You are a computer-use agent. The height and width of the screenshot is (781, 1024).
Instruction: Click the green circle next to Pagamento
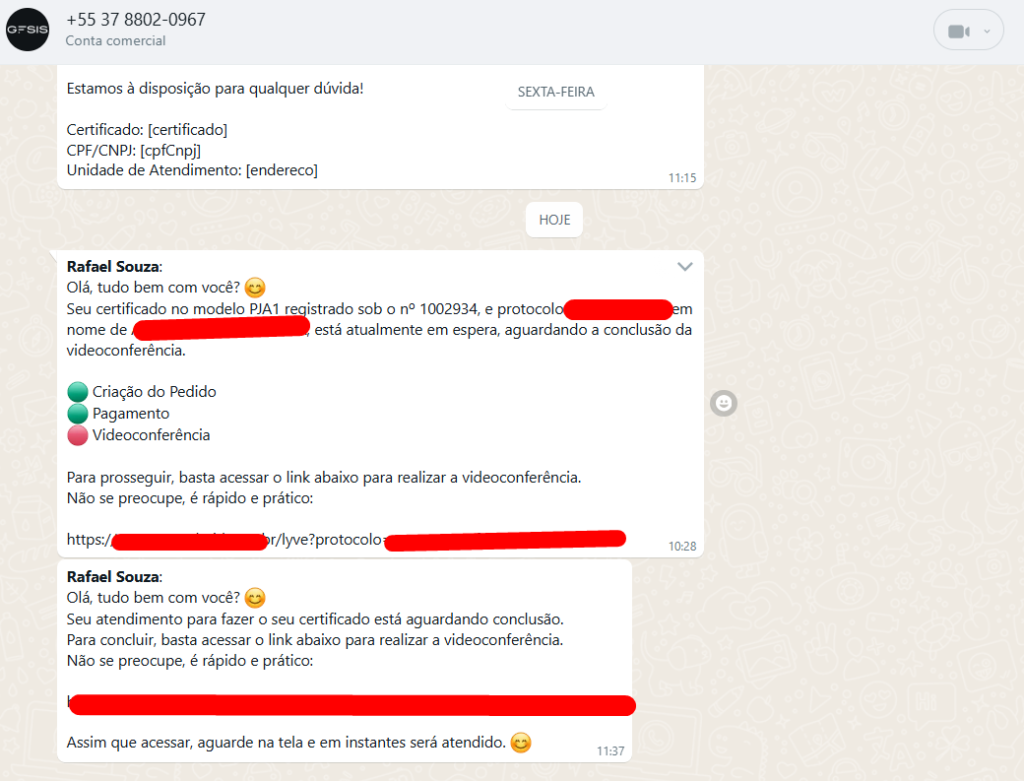tap(78, 413)
